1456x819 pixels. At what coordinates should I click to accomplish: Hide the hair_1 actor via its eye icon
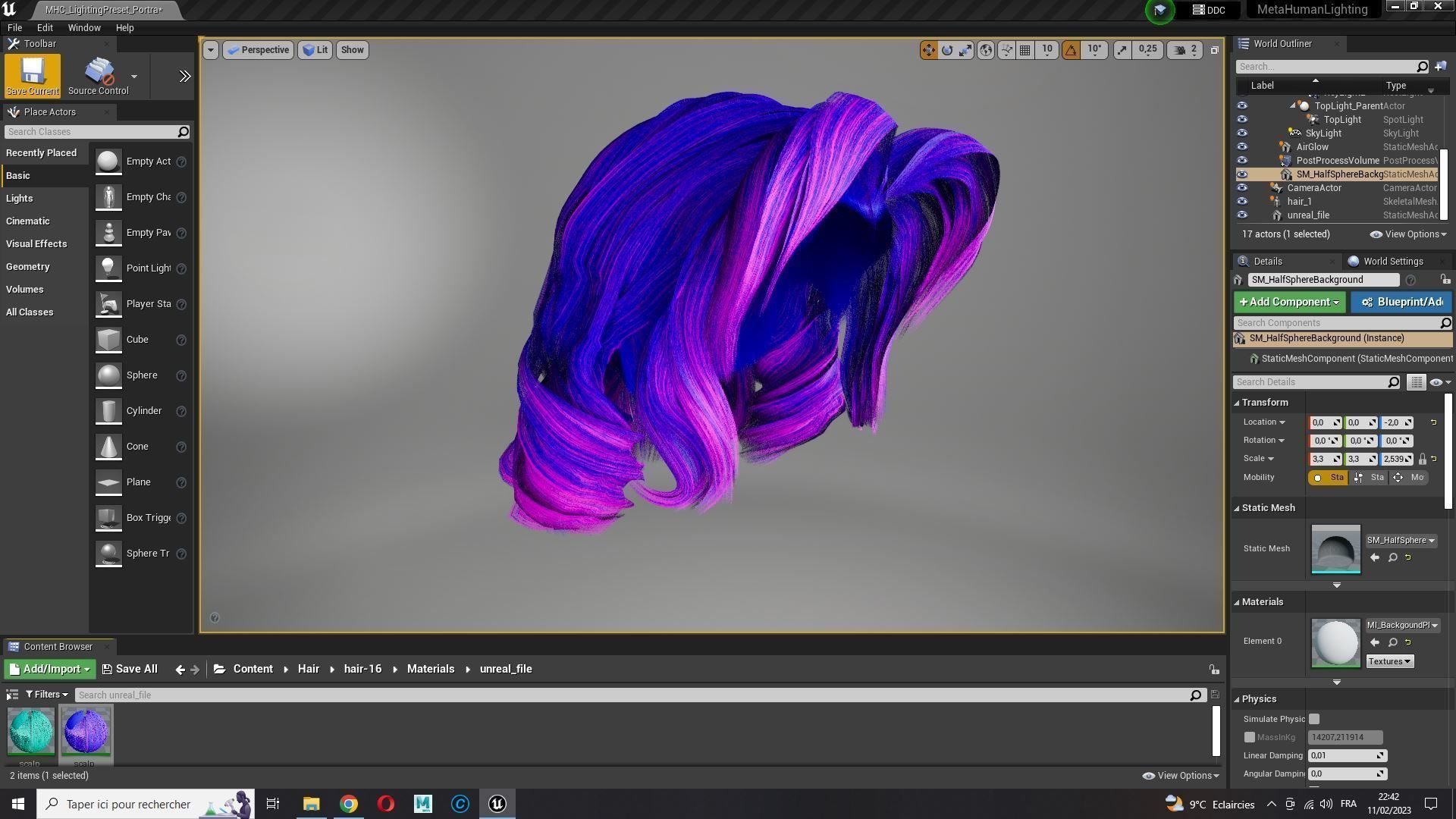[1242, 202]
